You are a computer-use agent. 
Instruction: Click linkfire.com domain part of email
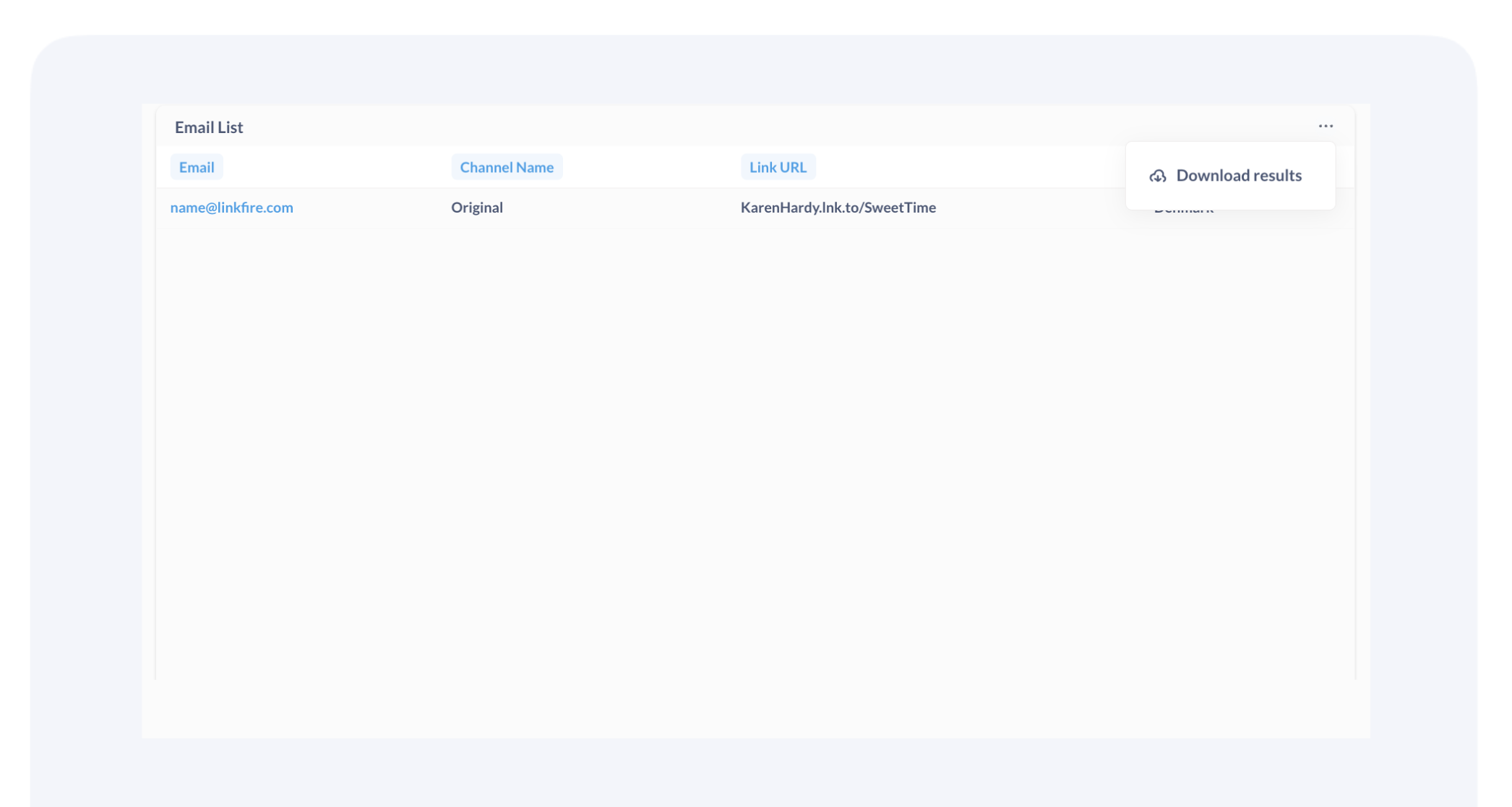coord(255,208)
